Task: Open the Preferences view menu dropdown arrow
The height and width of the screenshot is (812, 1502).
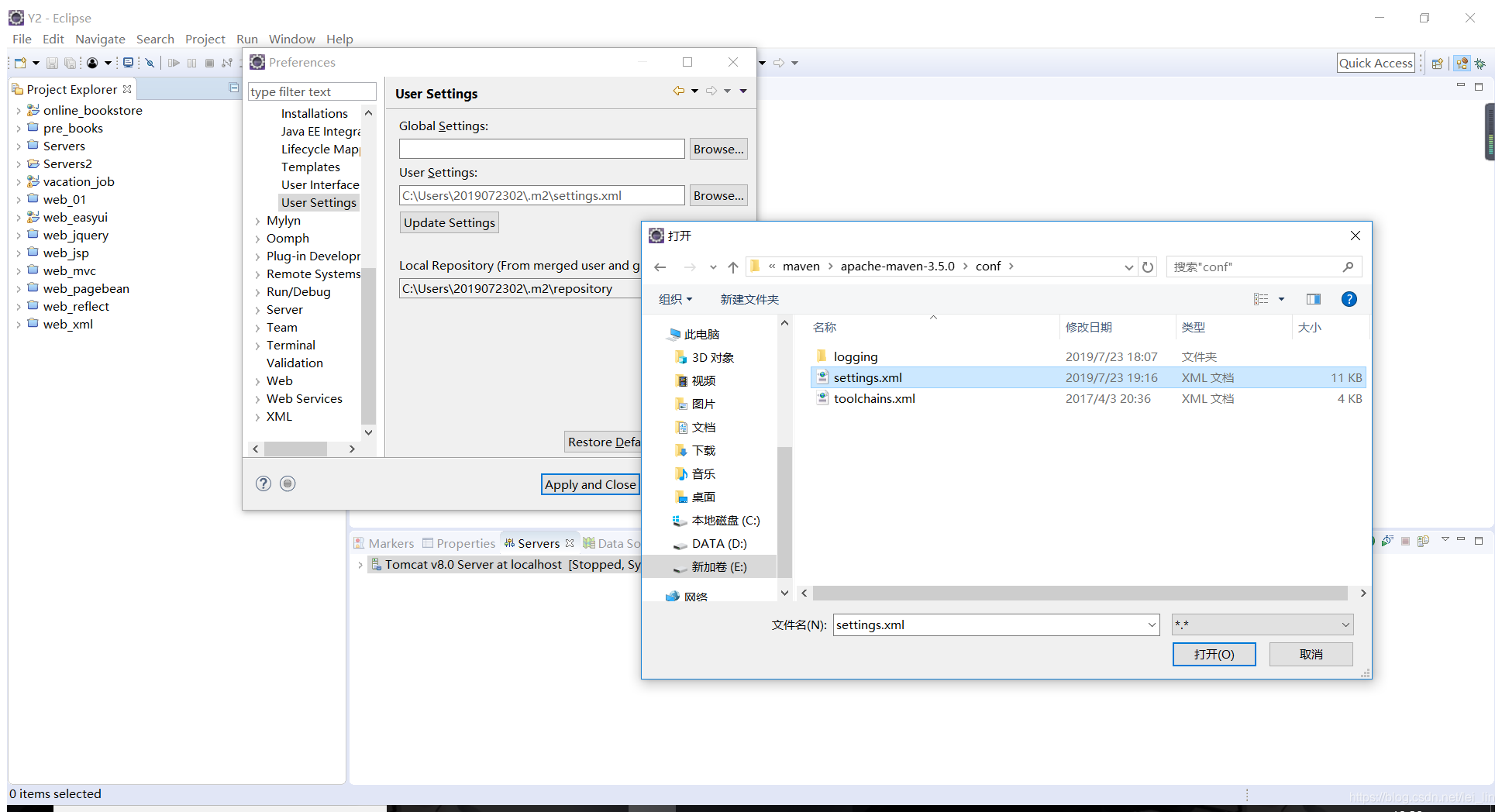Action: [x=743, y=91]
